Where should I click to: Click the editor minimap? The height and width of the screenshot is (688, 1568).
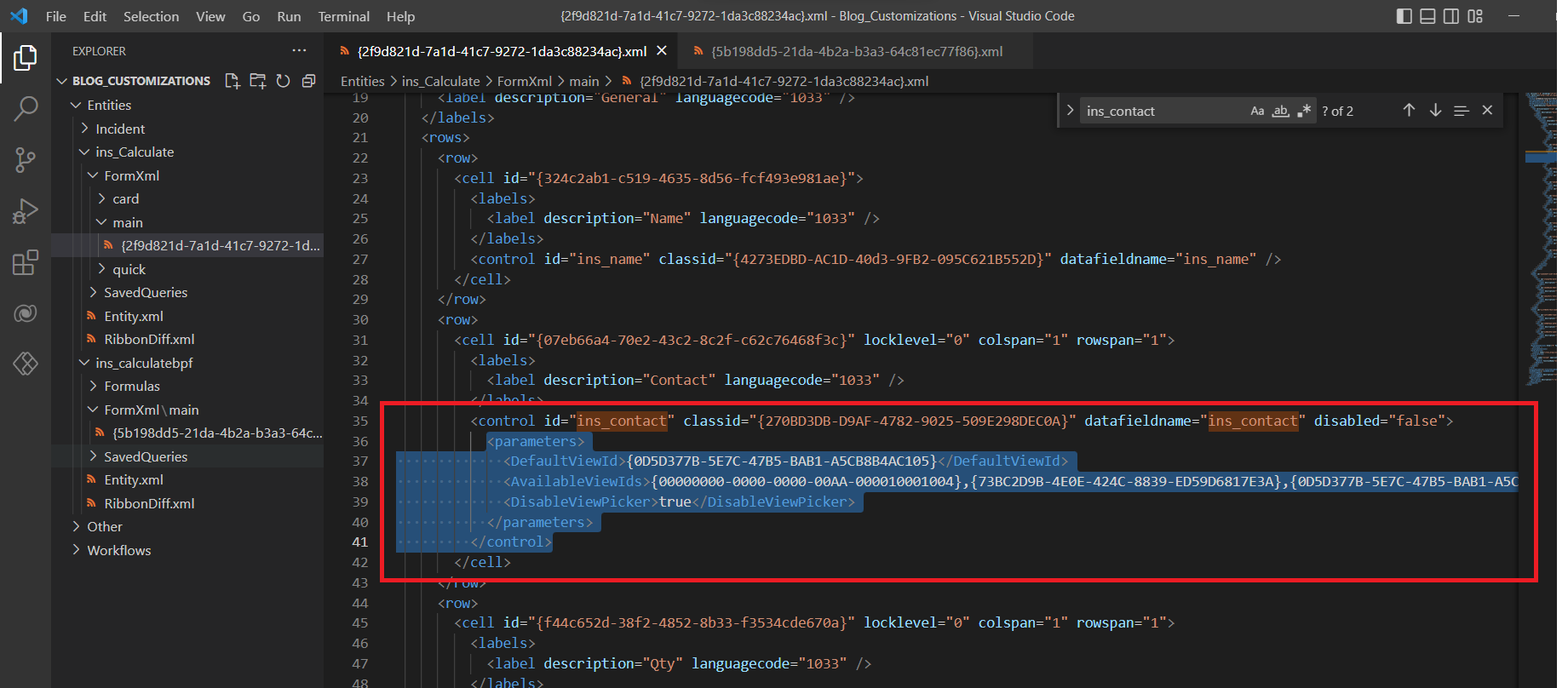coord(1540,238)
